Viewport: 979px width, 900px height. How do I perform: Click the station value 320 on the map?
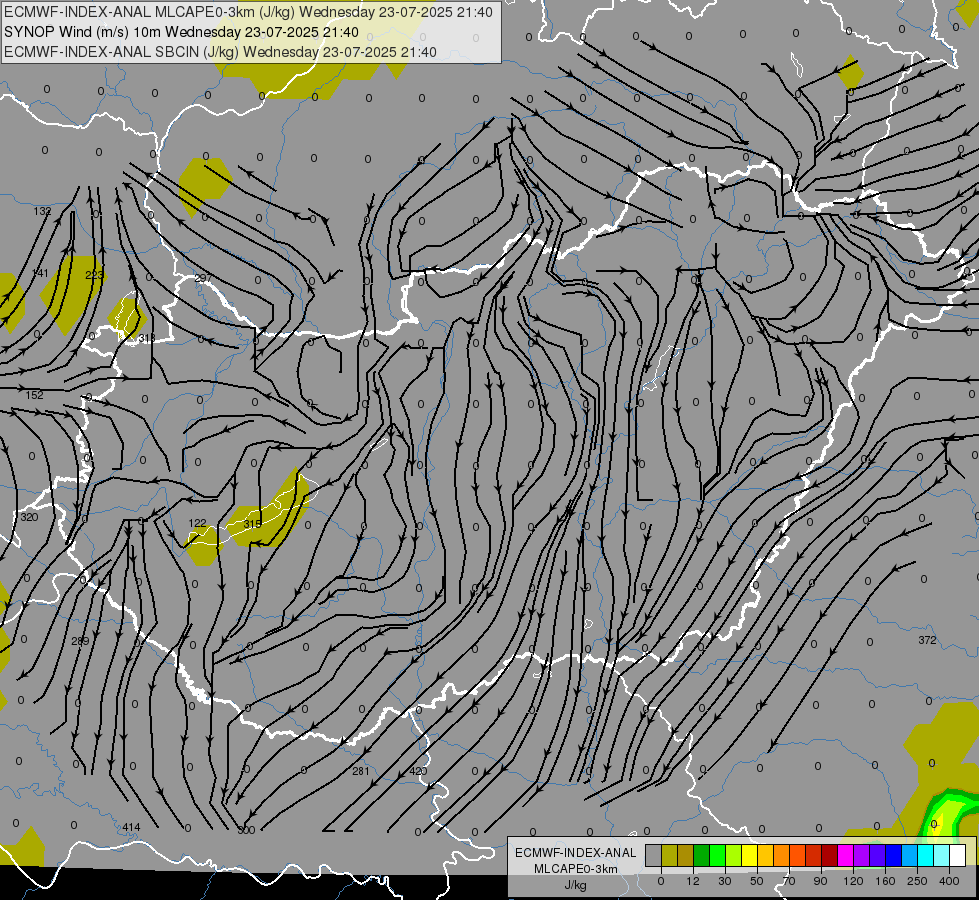29,517
